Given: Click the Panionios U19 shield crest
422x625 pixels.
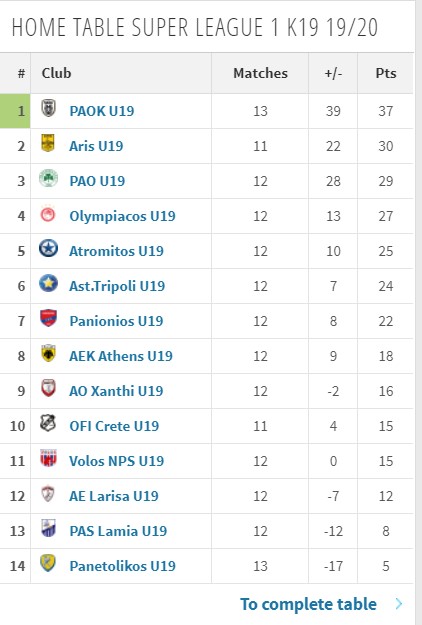Looking at the screenshot, I should pyautogui.click(x=48, y=318).
